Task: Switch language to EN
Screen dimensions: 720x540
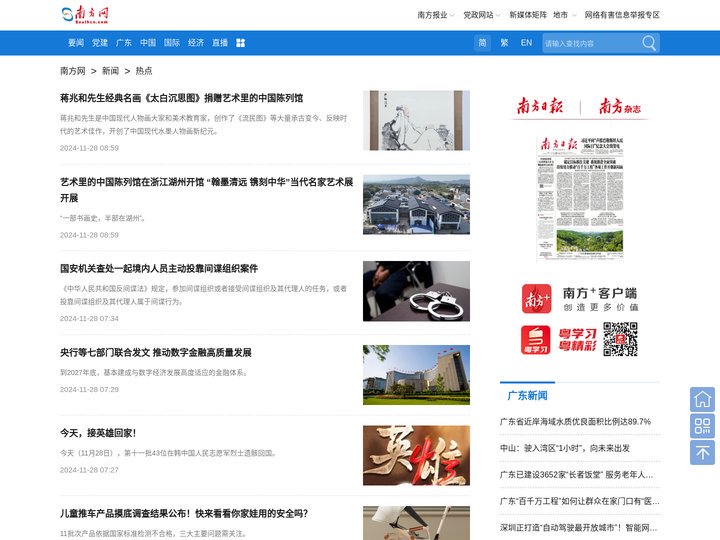Action: (526, 43)
